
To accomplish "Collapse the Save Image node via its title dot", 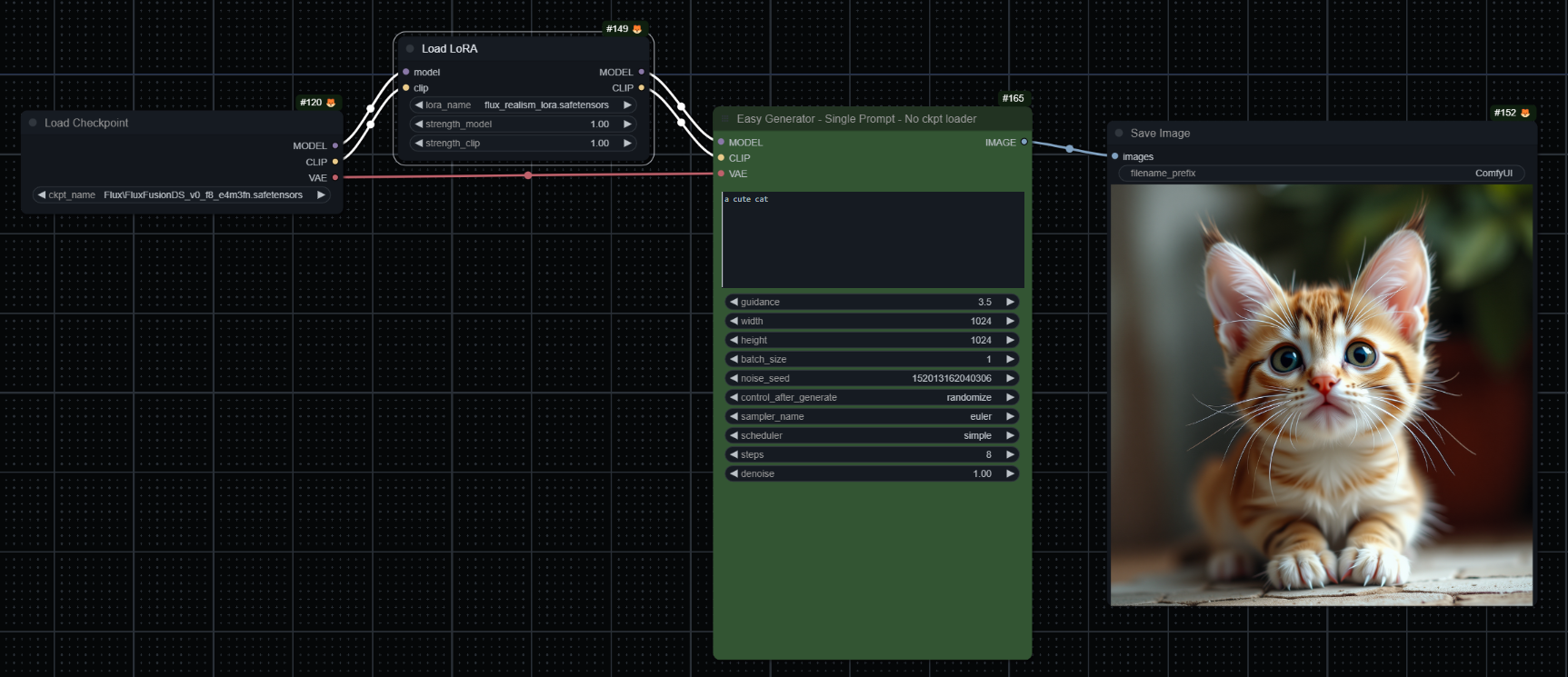I will tap(1119, 133).
